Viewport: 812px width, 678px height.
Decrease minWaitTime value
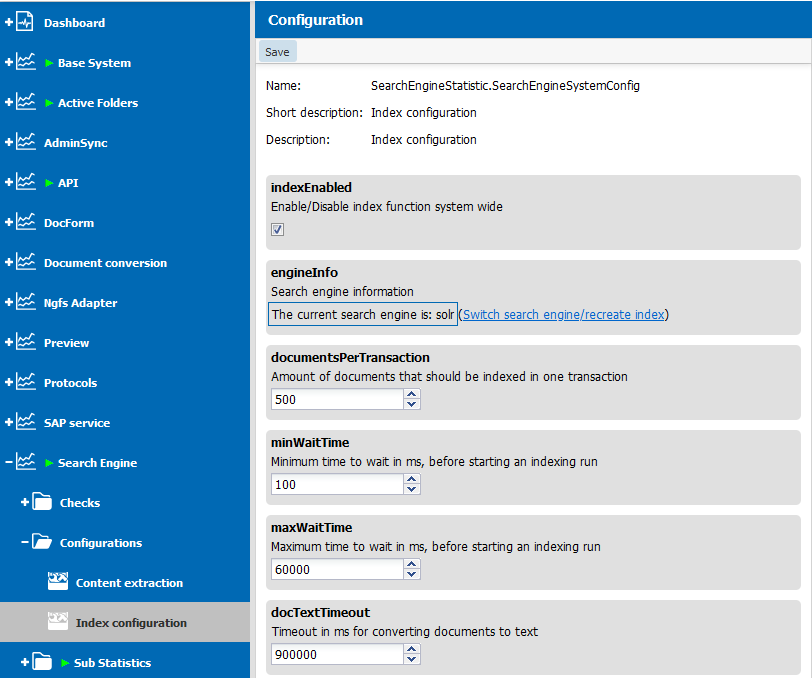pyautogui.click(x=412, y=489)
